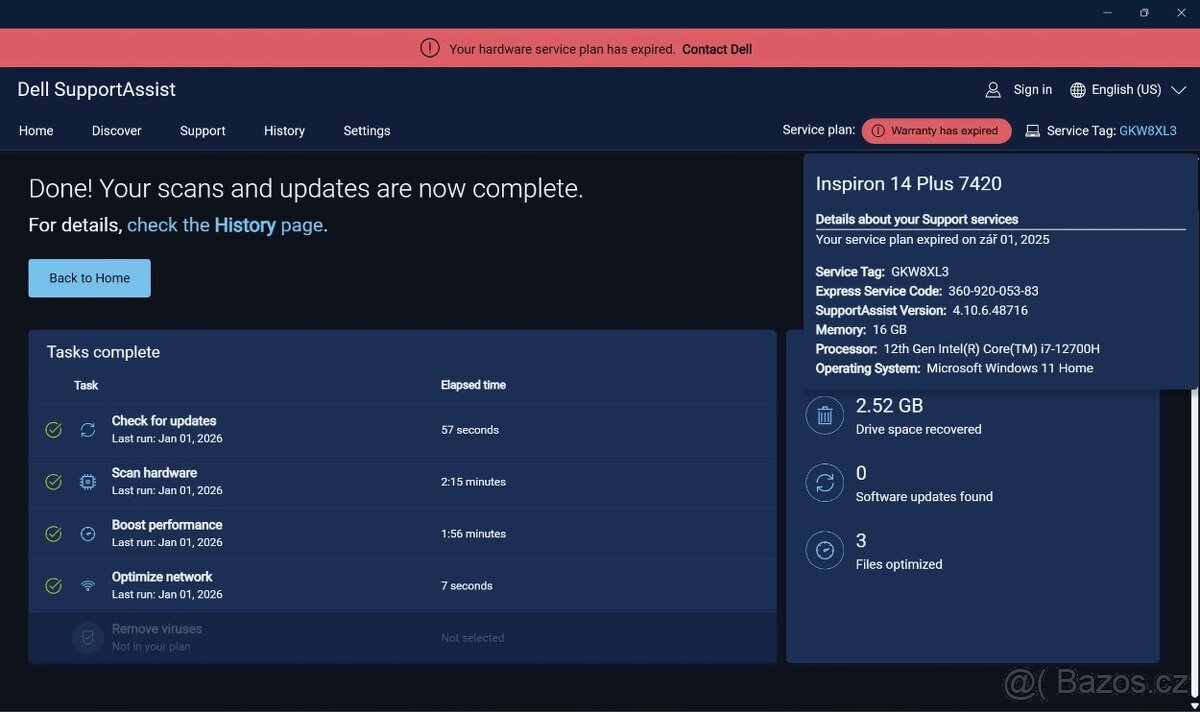Viewport: 1200px width, 712px height.
Task: Click the Remove viruses shield icon
Action: [x=88, y=638]
